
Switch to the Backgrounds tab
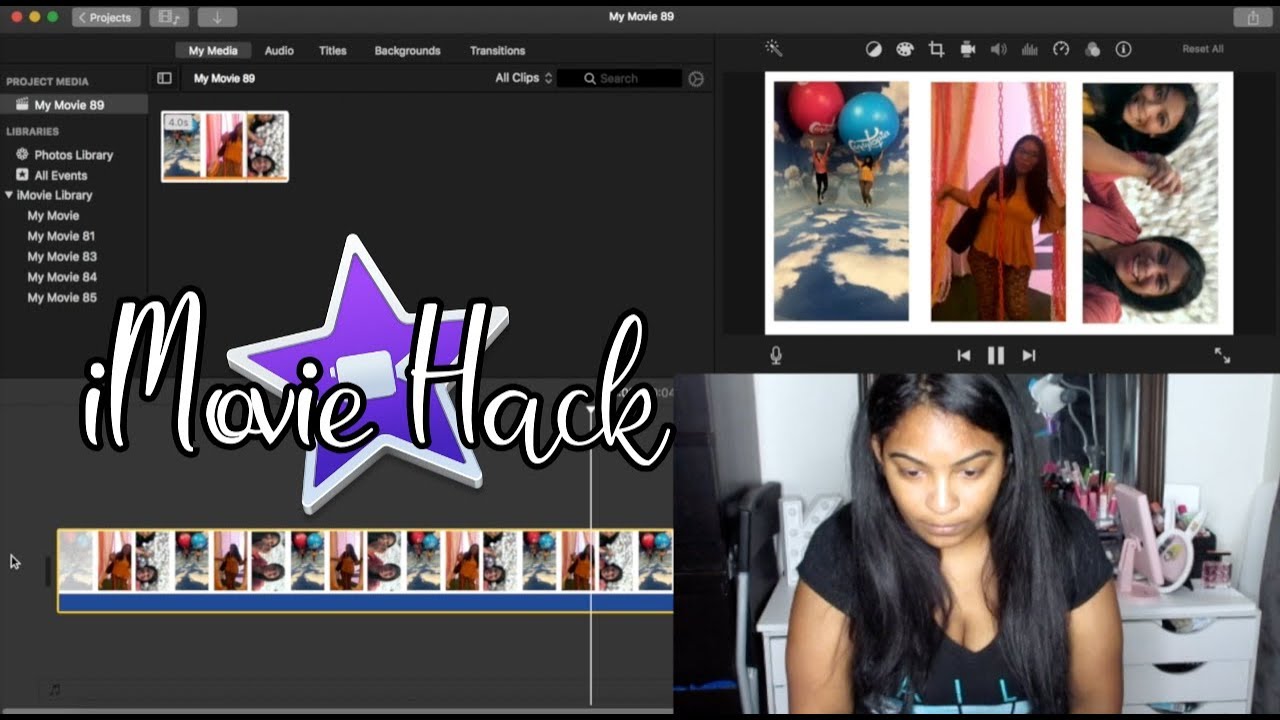(x=407, y=50)
